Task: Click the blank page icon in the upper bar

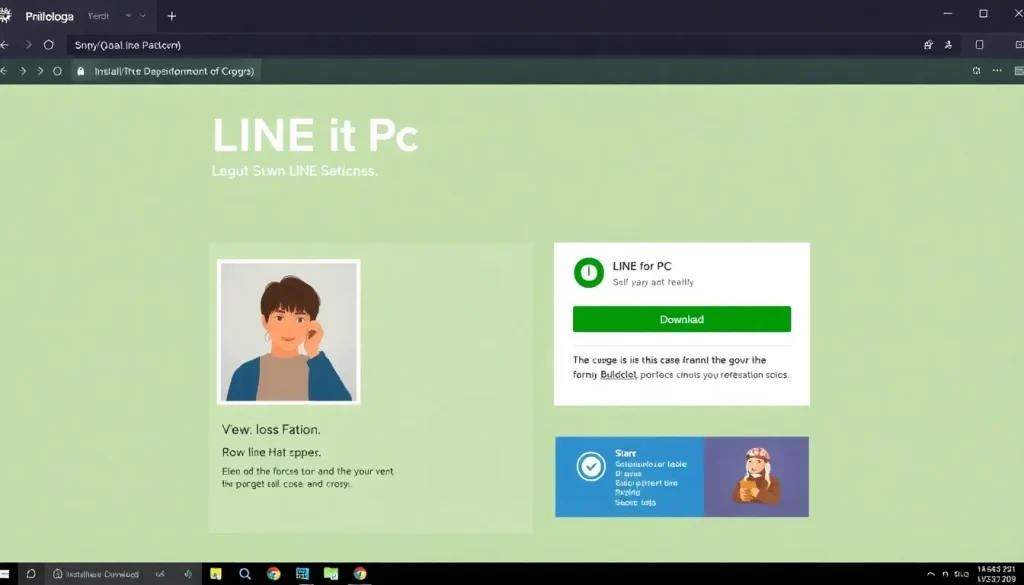Action: point(980,45)
